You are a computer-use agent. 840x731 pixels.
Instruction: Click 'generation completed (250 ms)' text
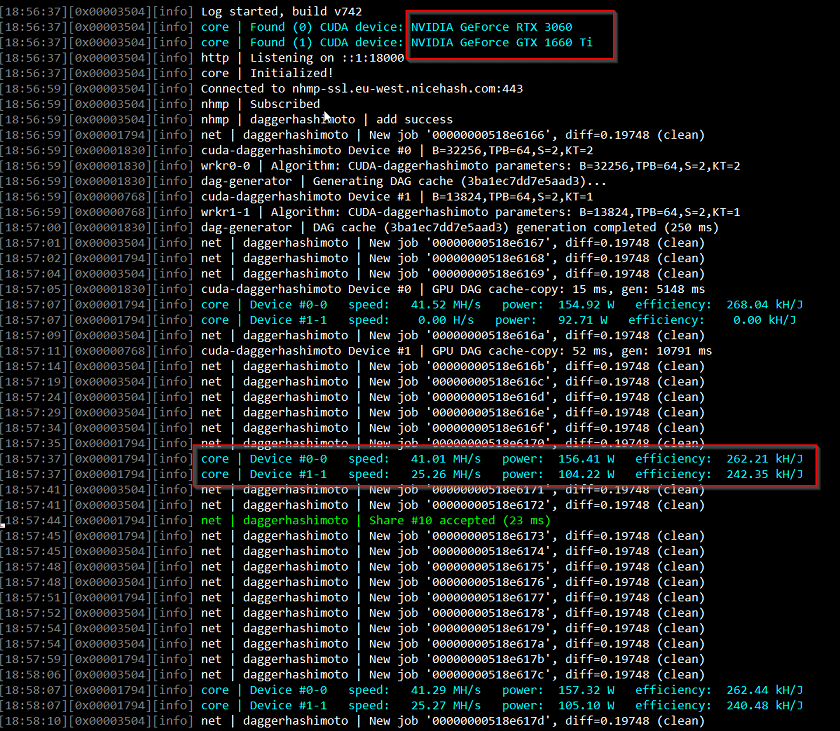click(x=617, y=228)
